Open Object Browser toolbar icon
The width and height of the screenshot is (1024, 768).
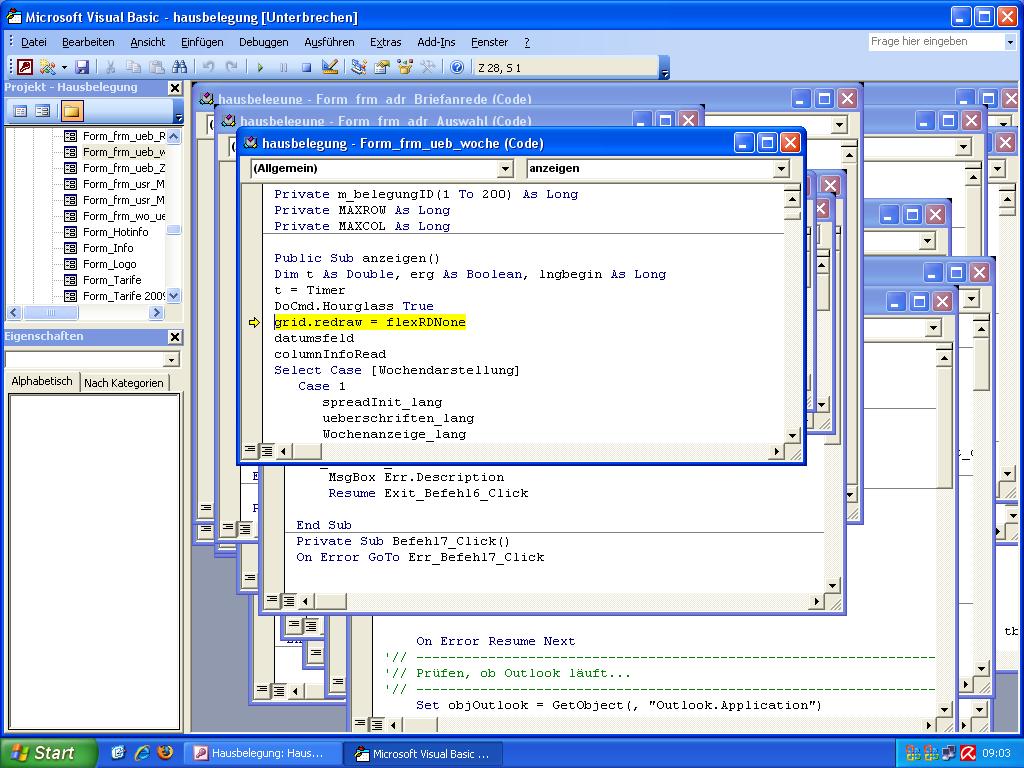405,67
